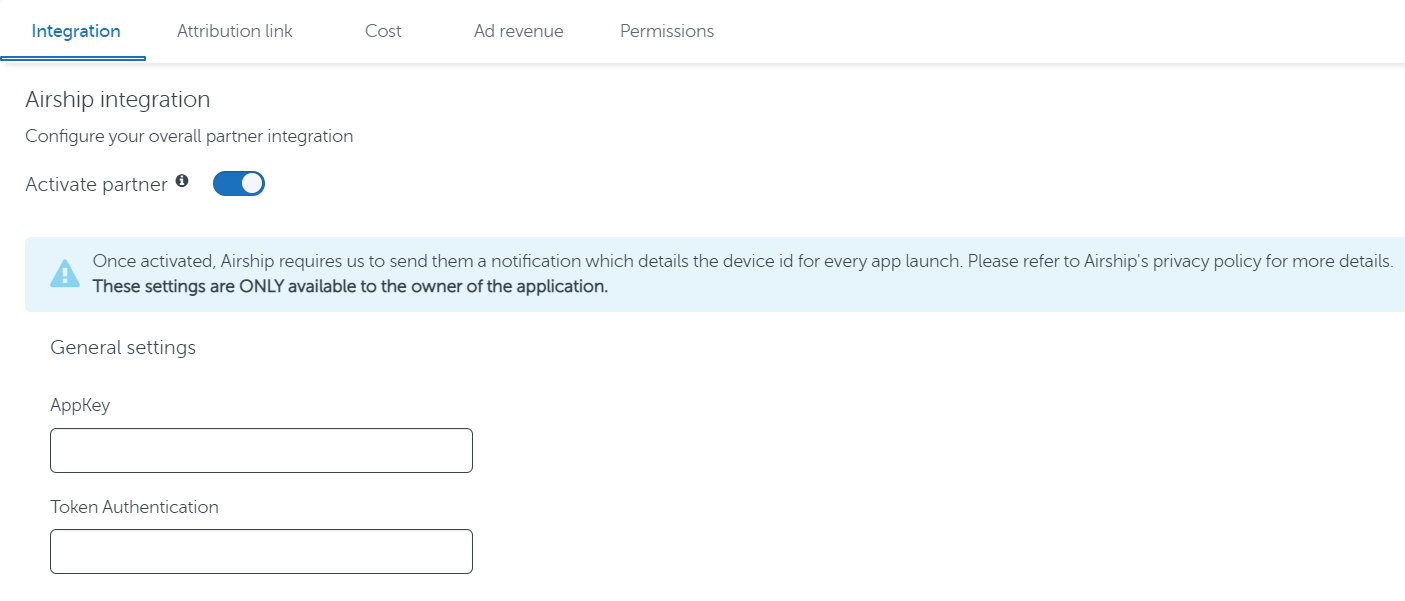Image resolution: width=1405 pixels, height=601 pixels.
Task: Click the 'General settings' heading
Action: (123, 347)
